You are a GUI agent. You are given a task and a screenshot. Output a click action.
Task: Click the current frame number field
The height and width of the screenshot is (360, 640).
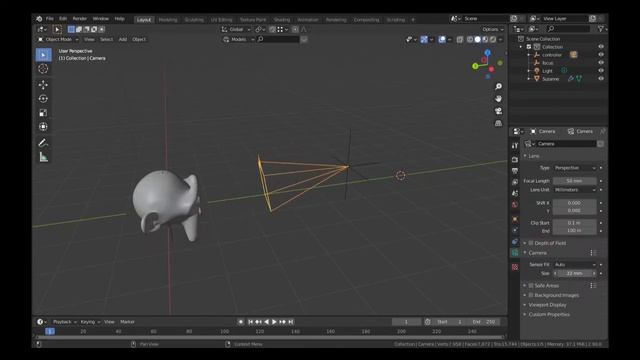pyautogui.click(x=406, y=322)
